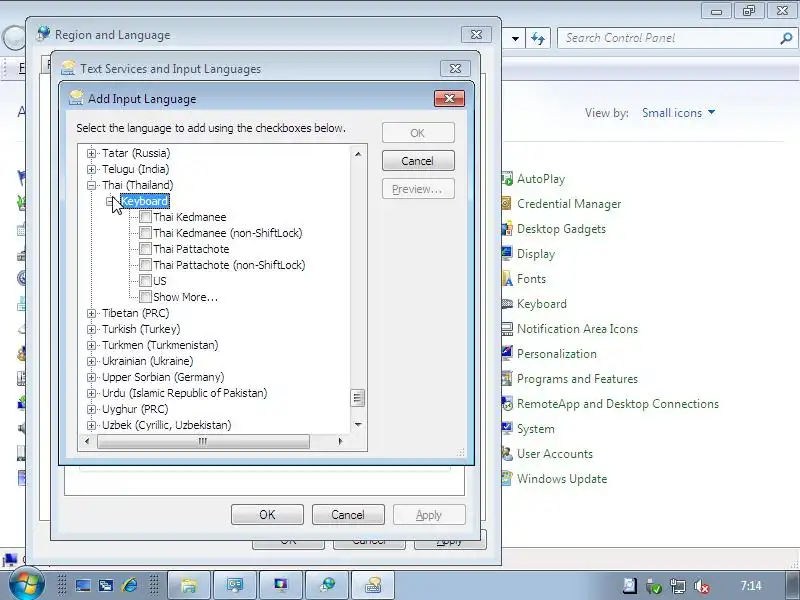
Task: Click the Search Control Panel field
Action: tap(668, 38)
